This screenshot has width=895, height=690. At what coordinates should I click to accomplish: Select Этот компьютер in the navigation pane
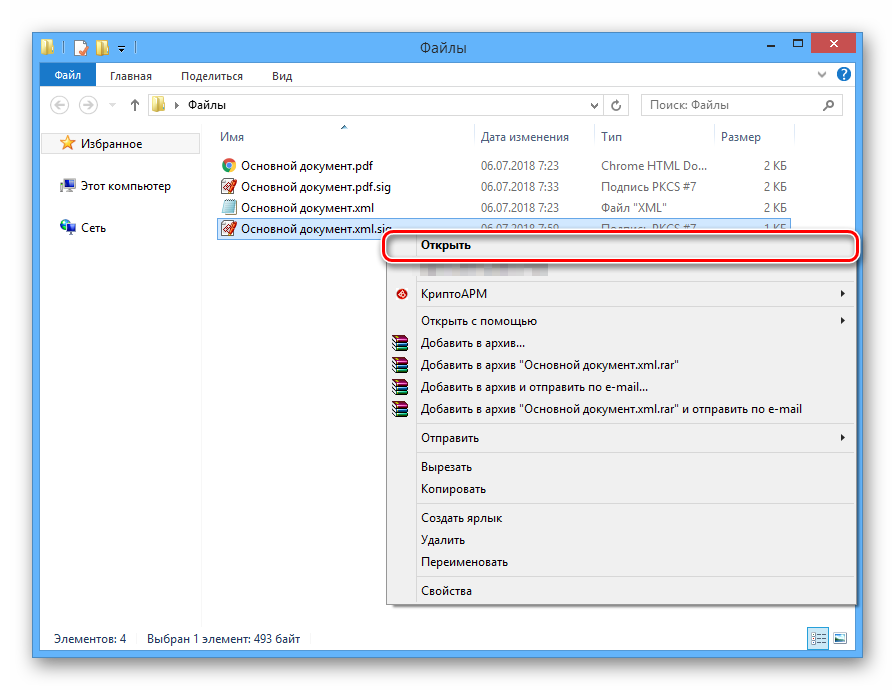(x=125, y=186)
